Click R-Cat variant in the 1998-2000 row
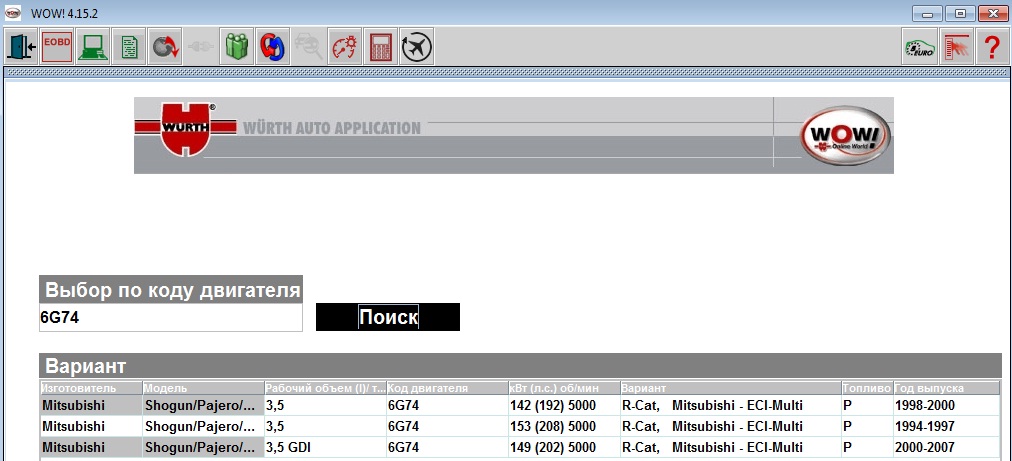The height and width of the screenshot is (461, 1012). [x=731, y=405]
